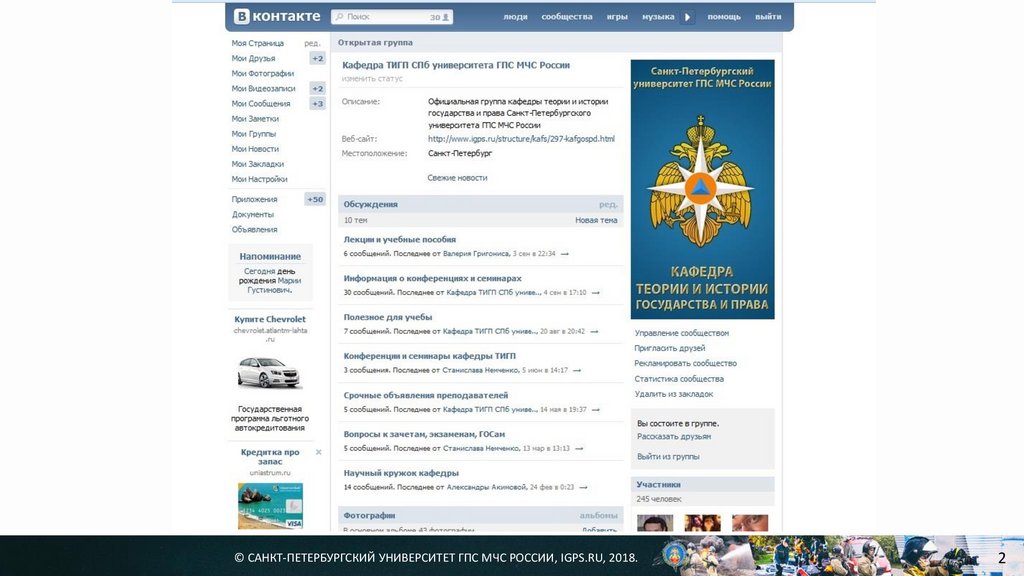The height and width of the screenshot is (576, 1024).
Task: Open topic Полезное для учебы
Action: 388,317
